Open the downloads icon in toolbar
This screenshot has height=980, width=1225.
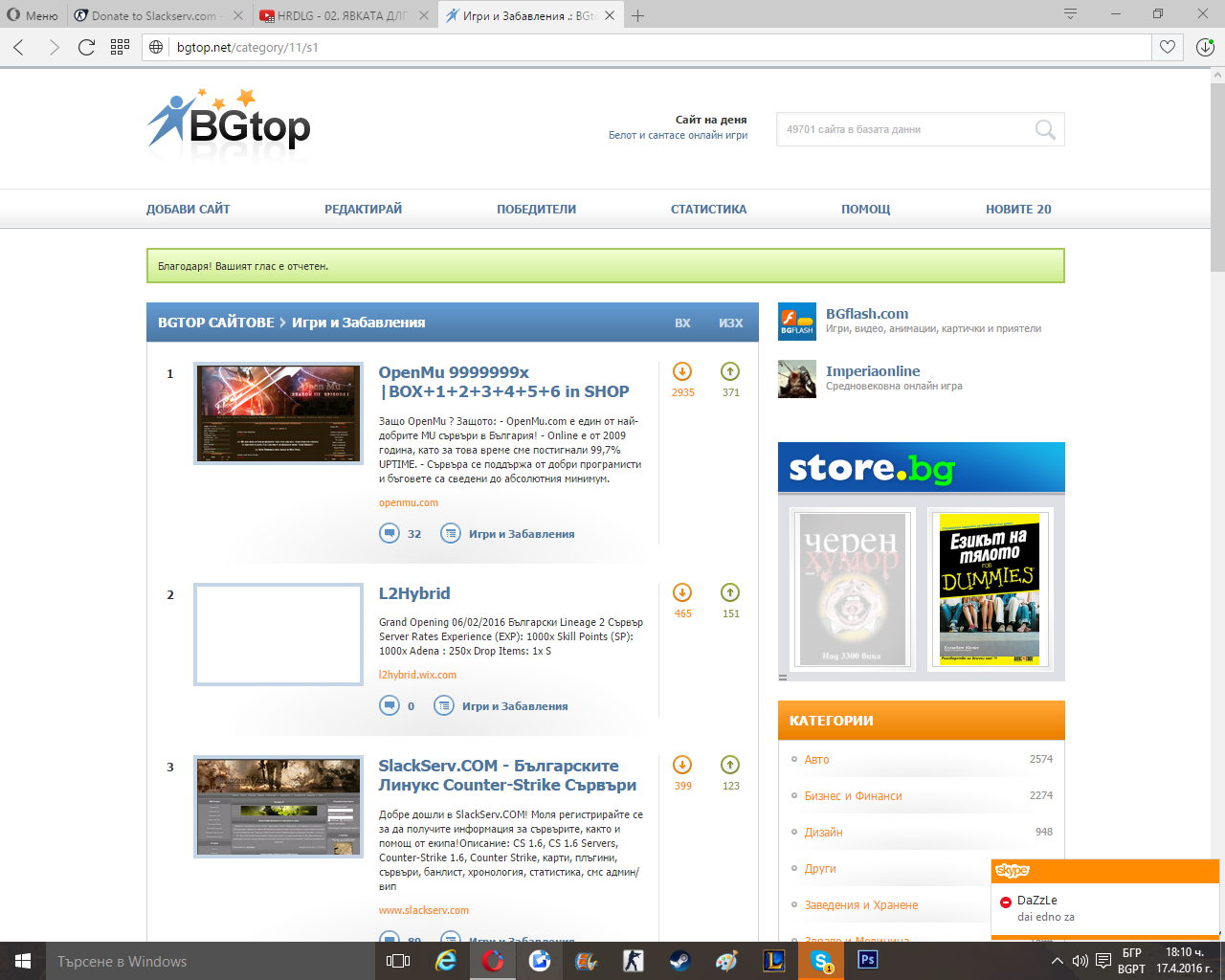1205,47
